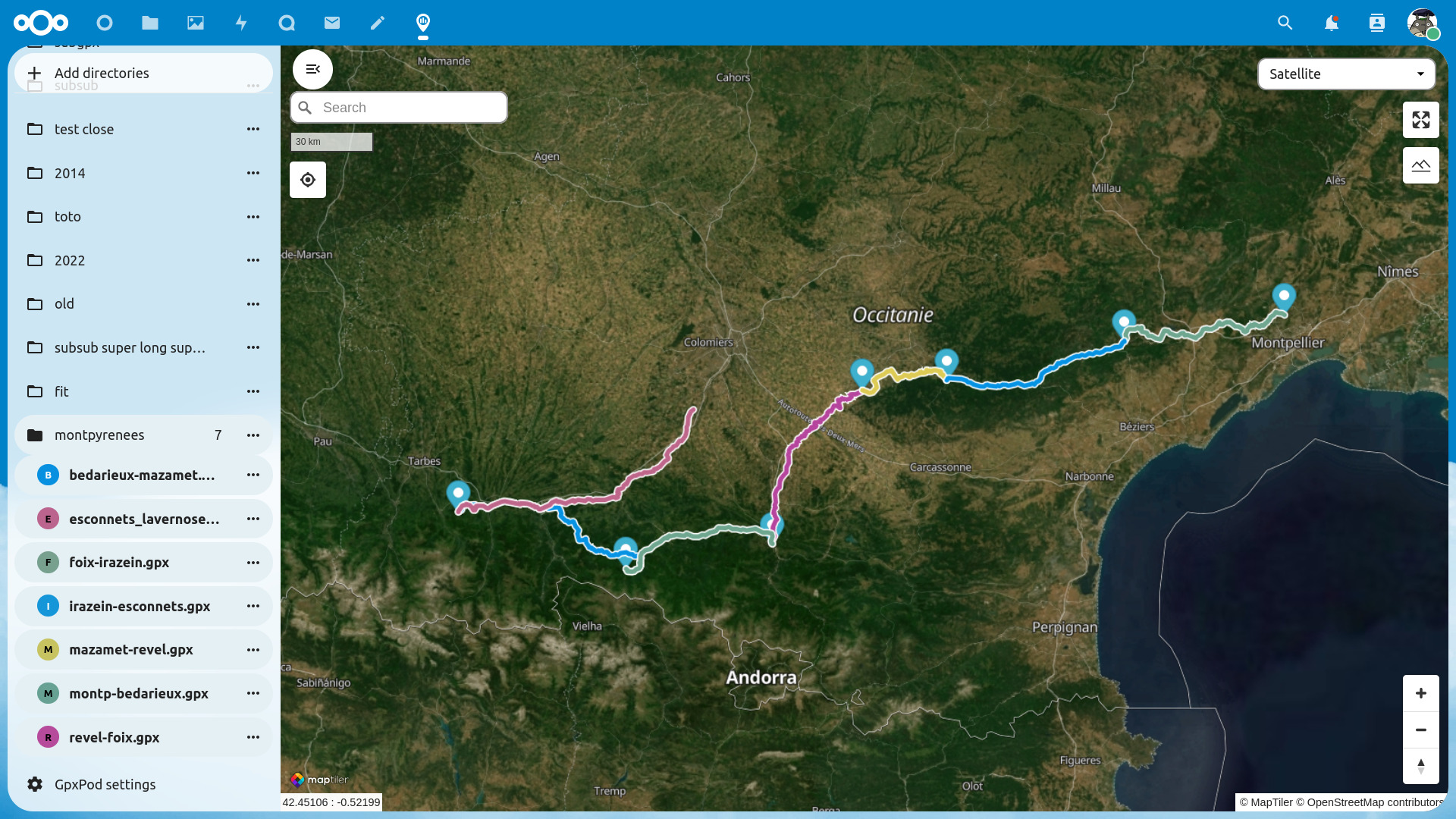The image size is (1456, 819).
Task: Toggle terrain elevation button
Action: pos(1420,165)
